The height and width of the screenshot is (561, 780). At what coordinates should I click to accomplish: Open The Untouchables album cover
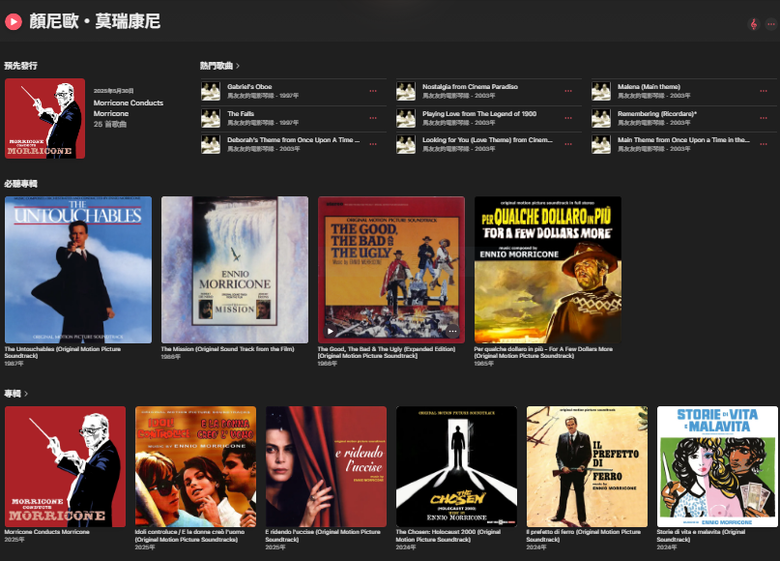pyautogui.click(x=78, y=270)
